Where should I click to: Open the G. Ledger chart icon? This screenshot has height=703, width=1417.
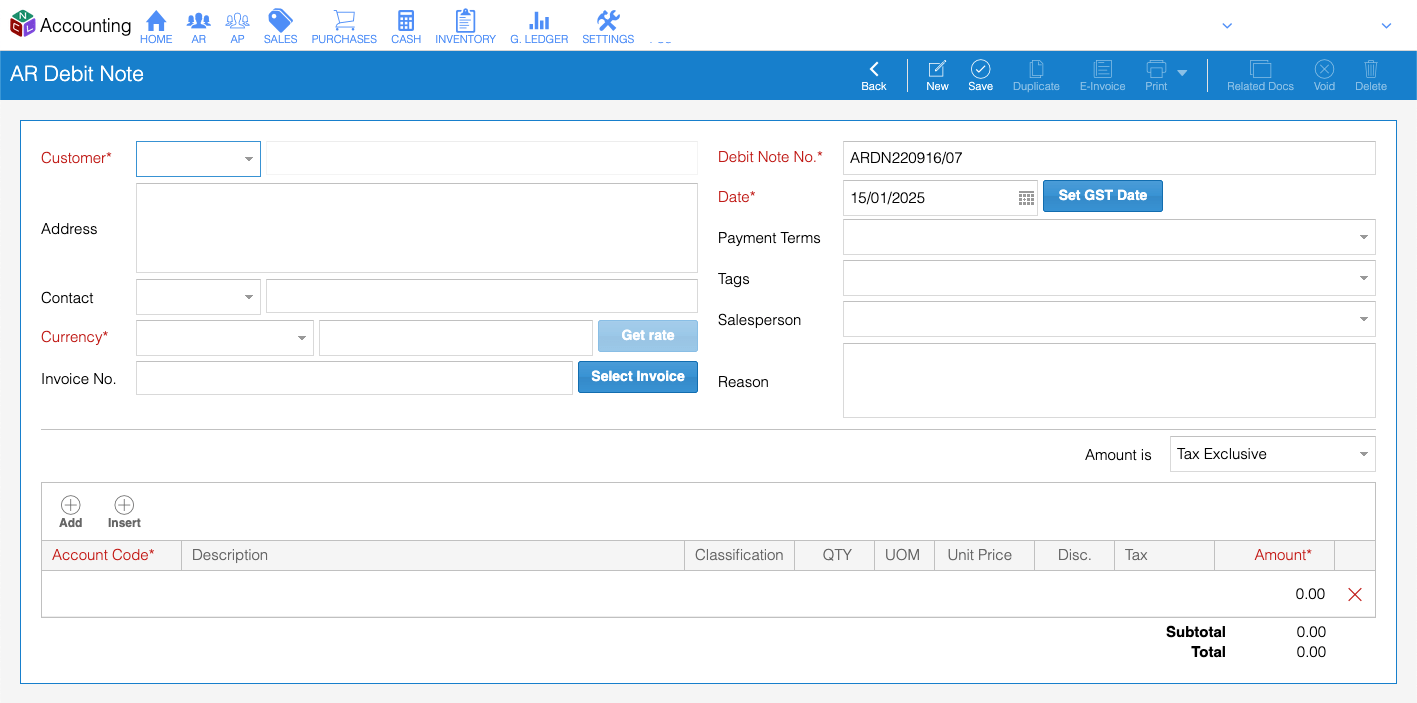tap(539, 22)
